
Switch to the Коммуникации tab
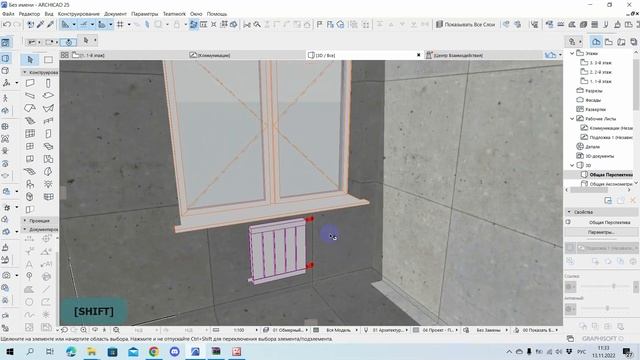pos(246,55)
